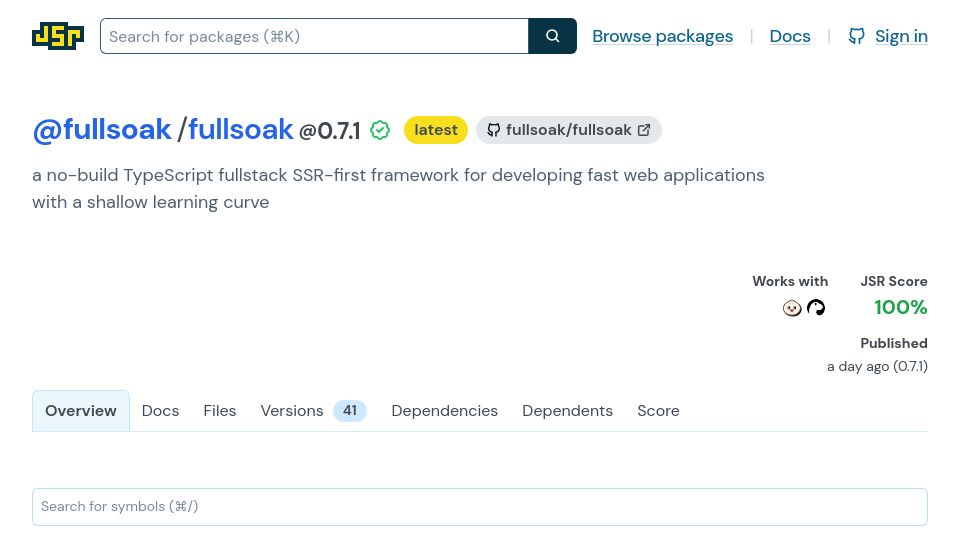This screenshot has width=960, height=540.
Task: Open the fullsoak package name link
Action: click(241, 130)
